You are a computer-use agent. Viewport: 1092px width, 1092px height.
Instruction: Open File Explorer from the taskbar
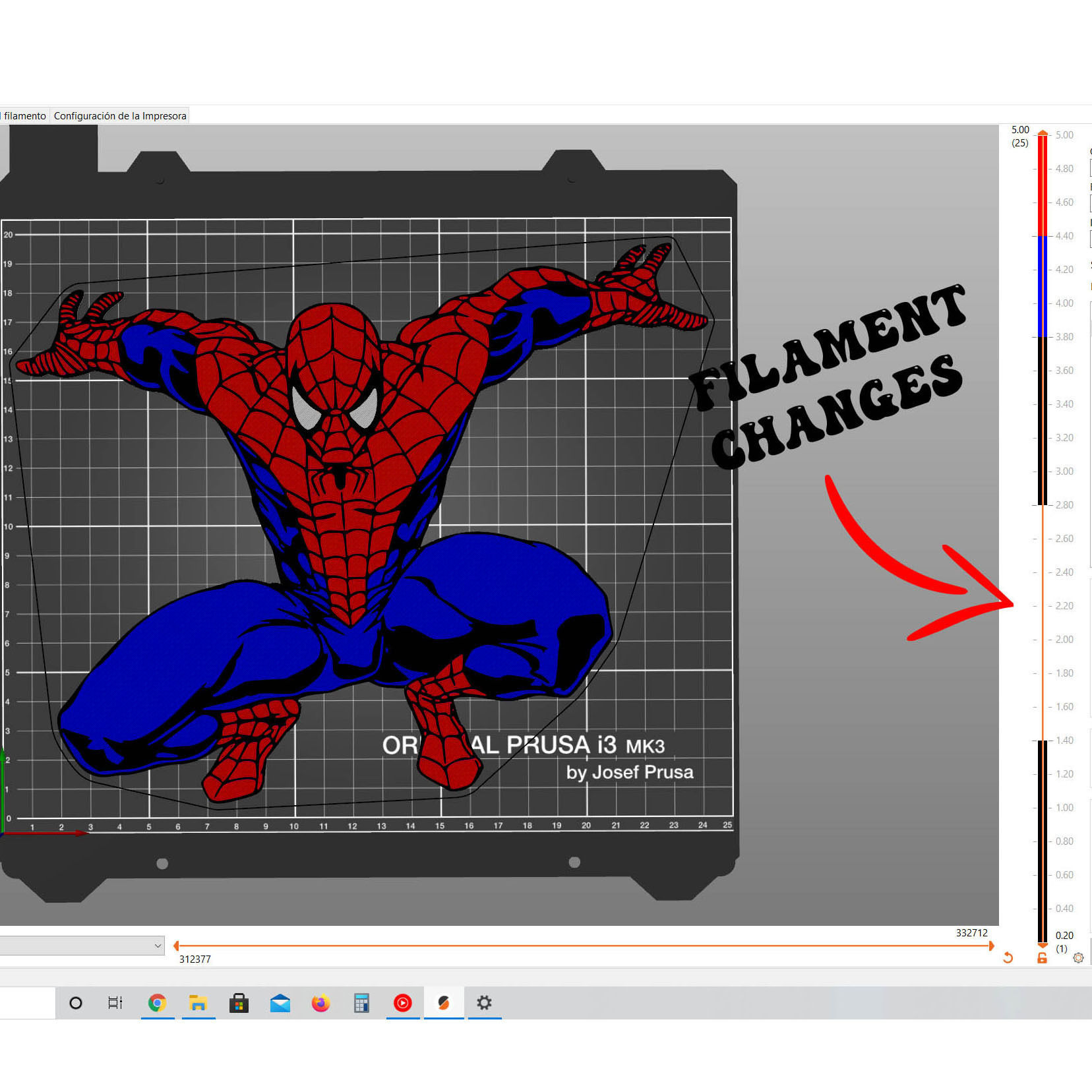[x=198, y=1003]
